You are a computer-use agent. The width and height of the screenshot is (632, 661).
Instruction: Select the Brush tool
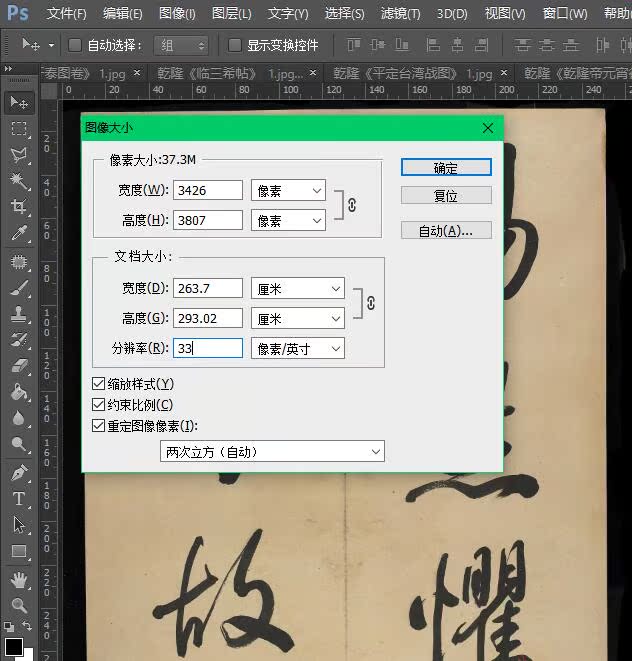(19, 288)
